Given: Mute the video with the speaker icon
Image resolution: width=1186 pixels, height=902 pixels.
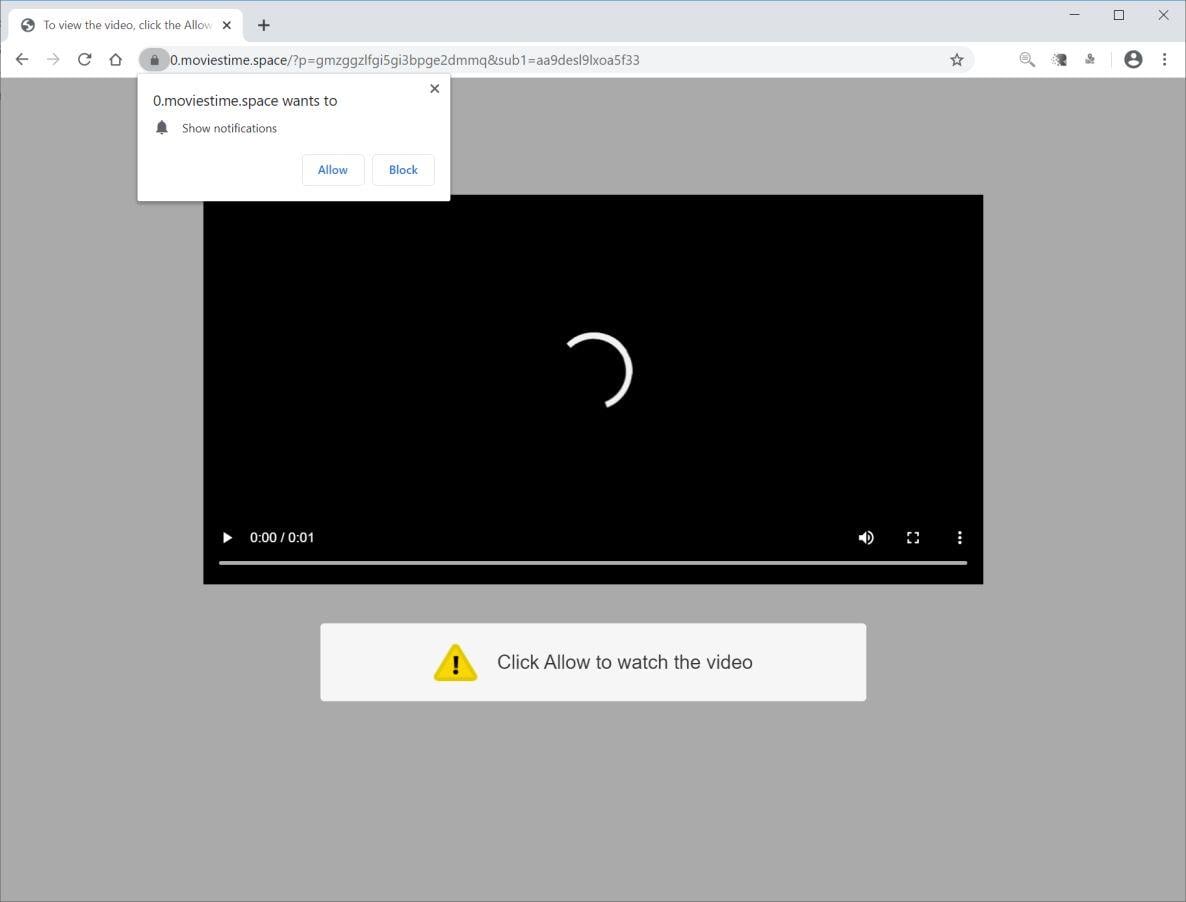Looking at the screenshot, I should 866,537.
